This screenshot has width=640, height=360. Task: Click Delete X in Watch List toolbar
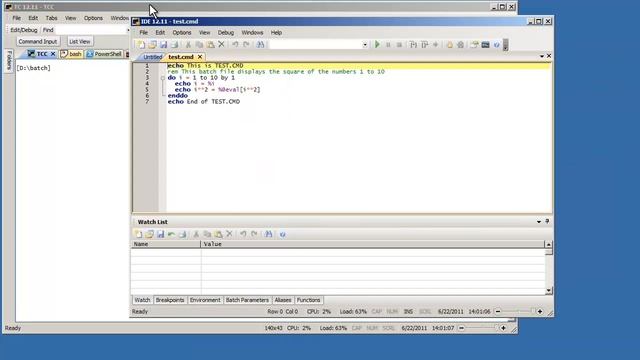click(229, 234)
